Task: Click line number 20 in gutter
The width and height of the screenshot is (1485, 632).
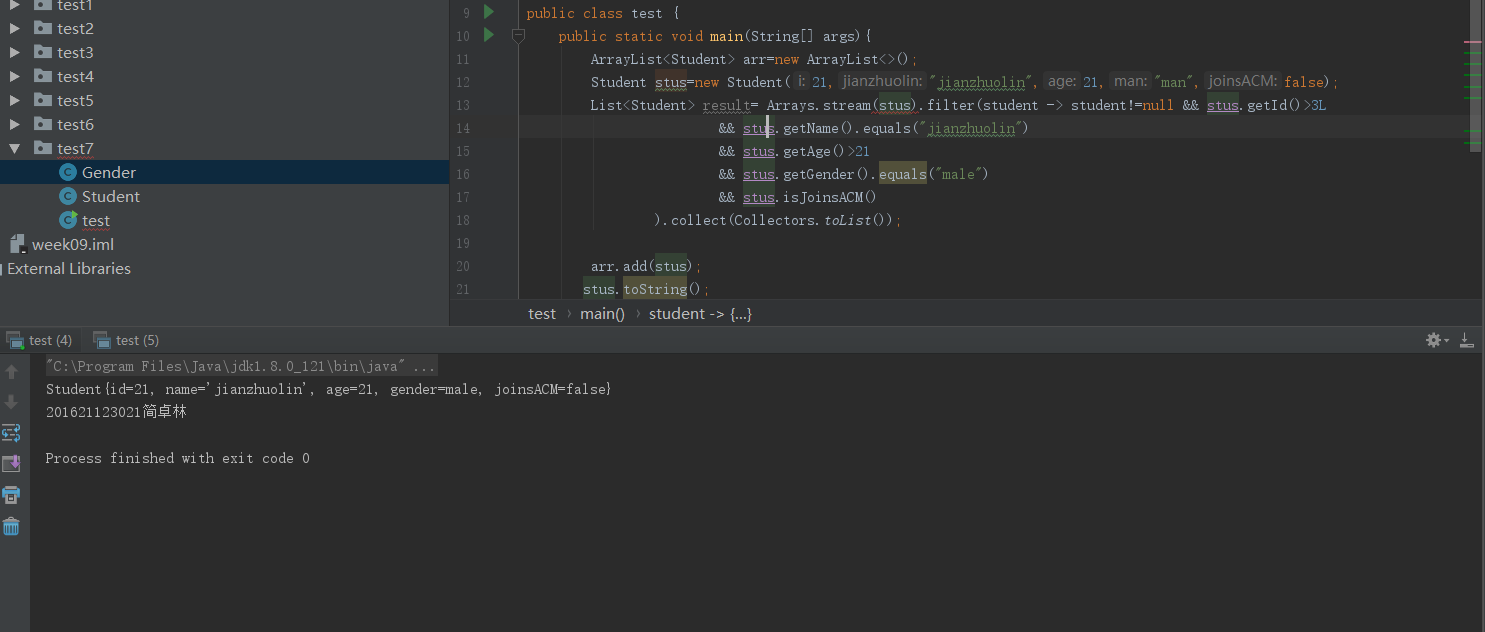Action: (x=462, y=266)
